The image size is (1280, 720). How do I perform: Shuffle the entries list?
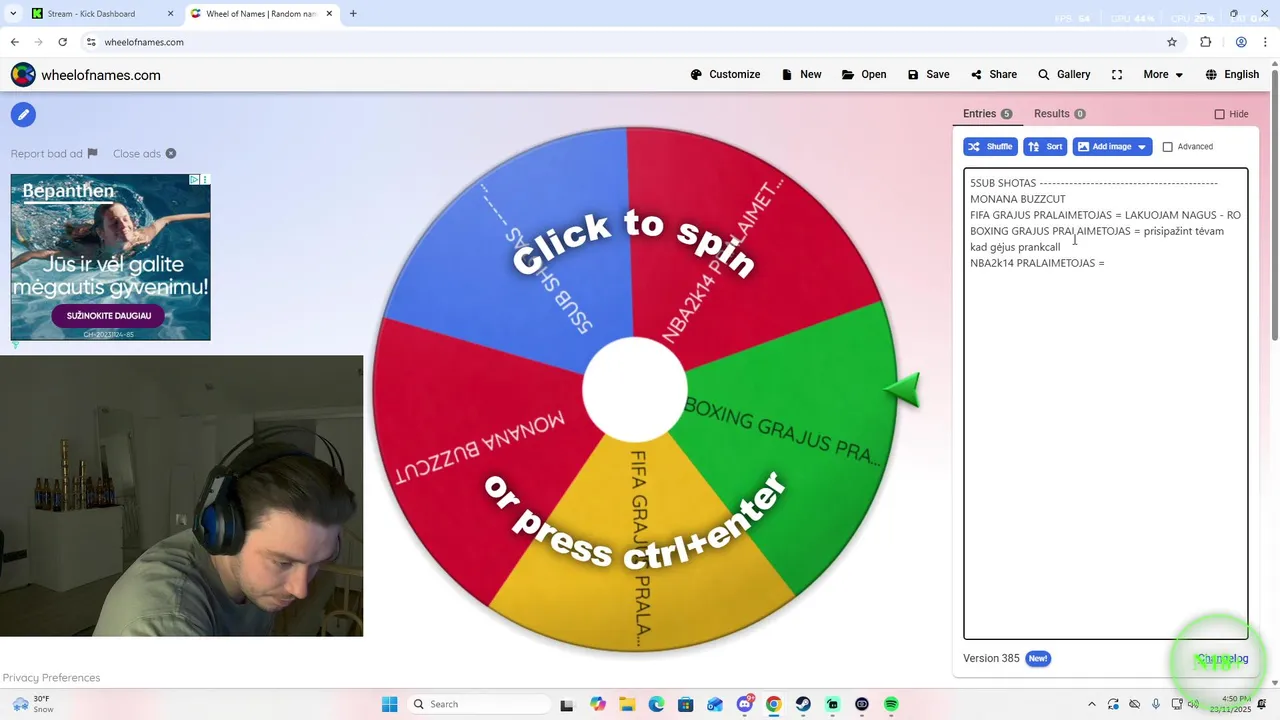point(990,147)
